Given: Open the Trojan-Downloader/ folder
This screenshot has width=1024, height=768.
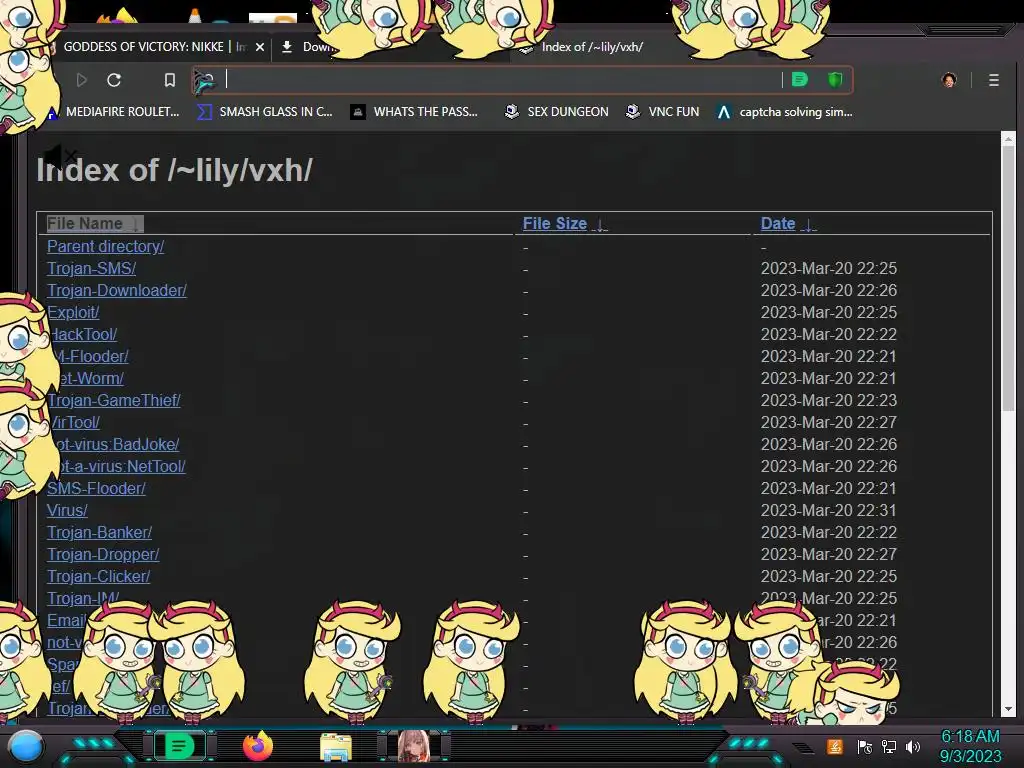Looking at the screenshot, I should tap(117, 290).
